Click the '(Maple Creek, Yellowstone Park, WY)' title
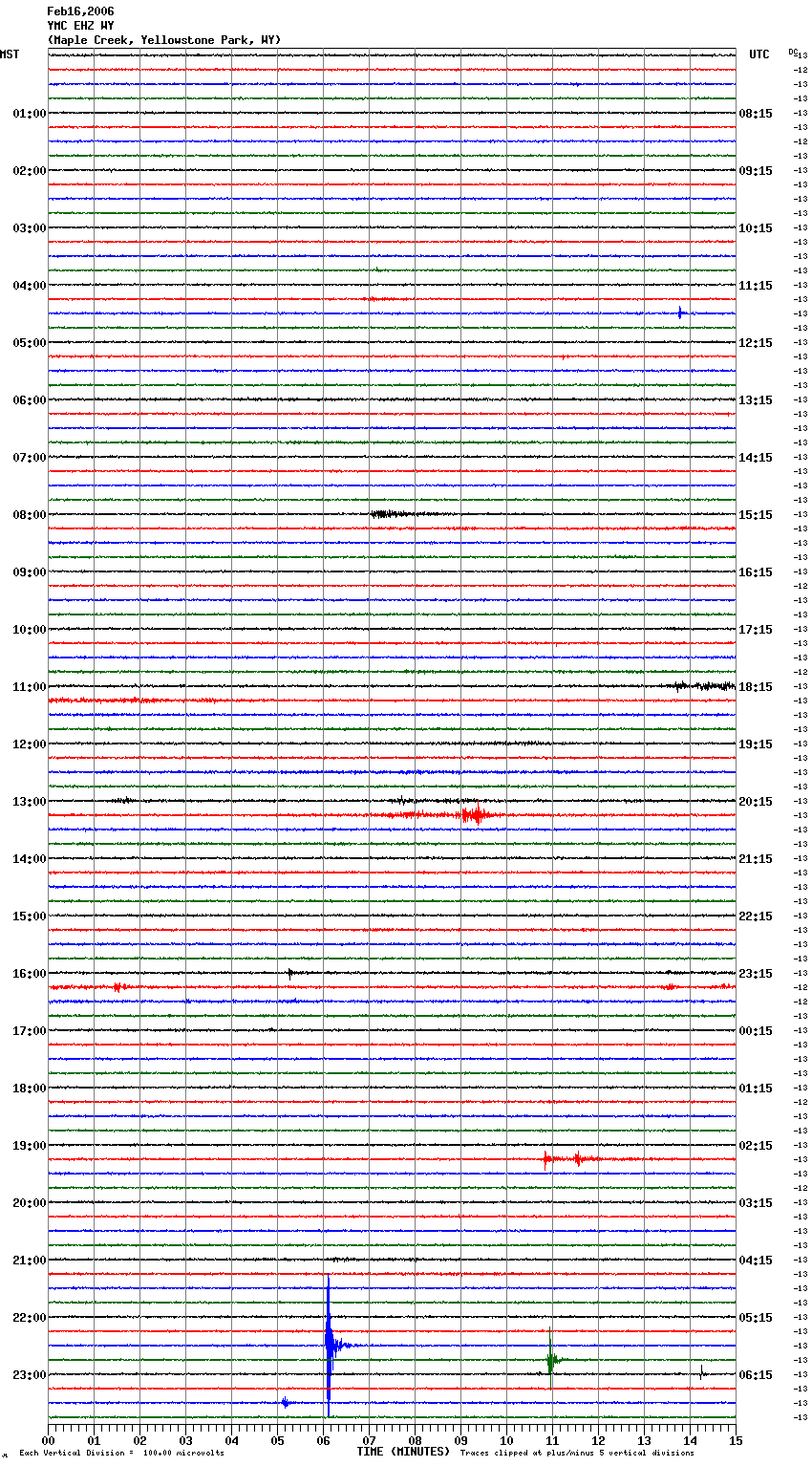This screenshot has height=1466, width=812. tap(164, 40)
